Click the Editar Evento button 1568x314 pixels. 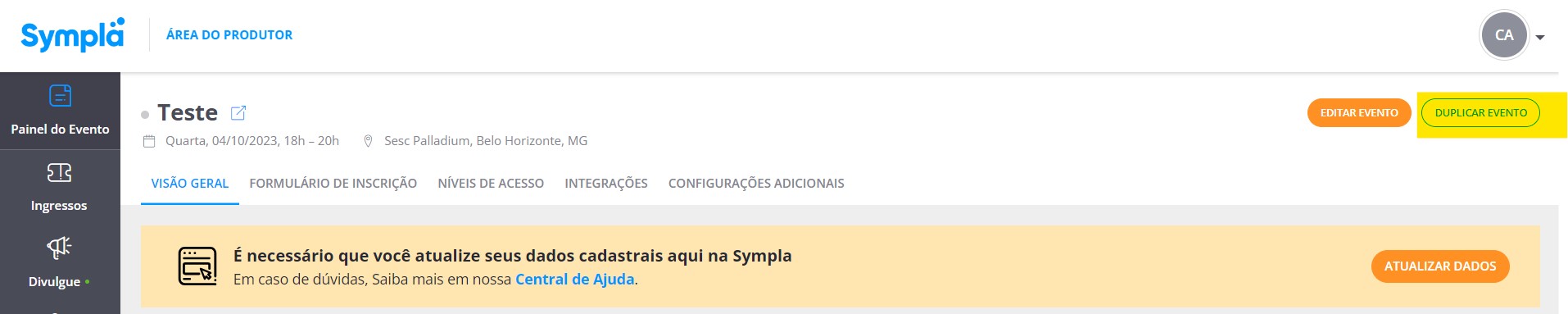tap(1359, 113)
